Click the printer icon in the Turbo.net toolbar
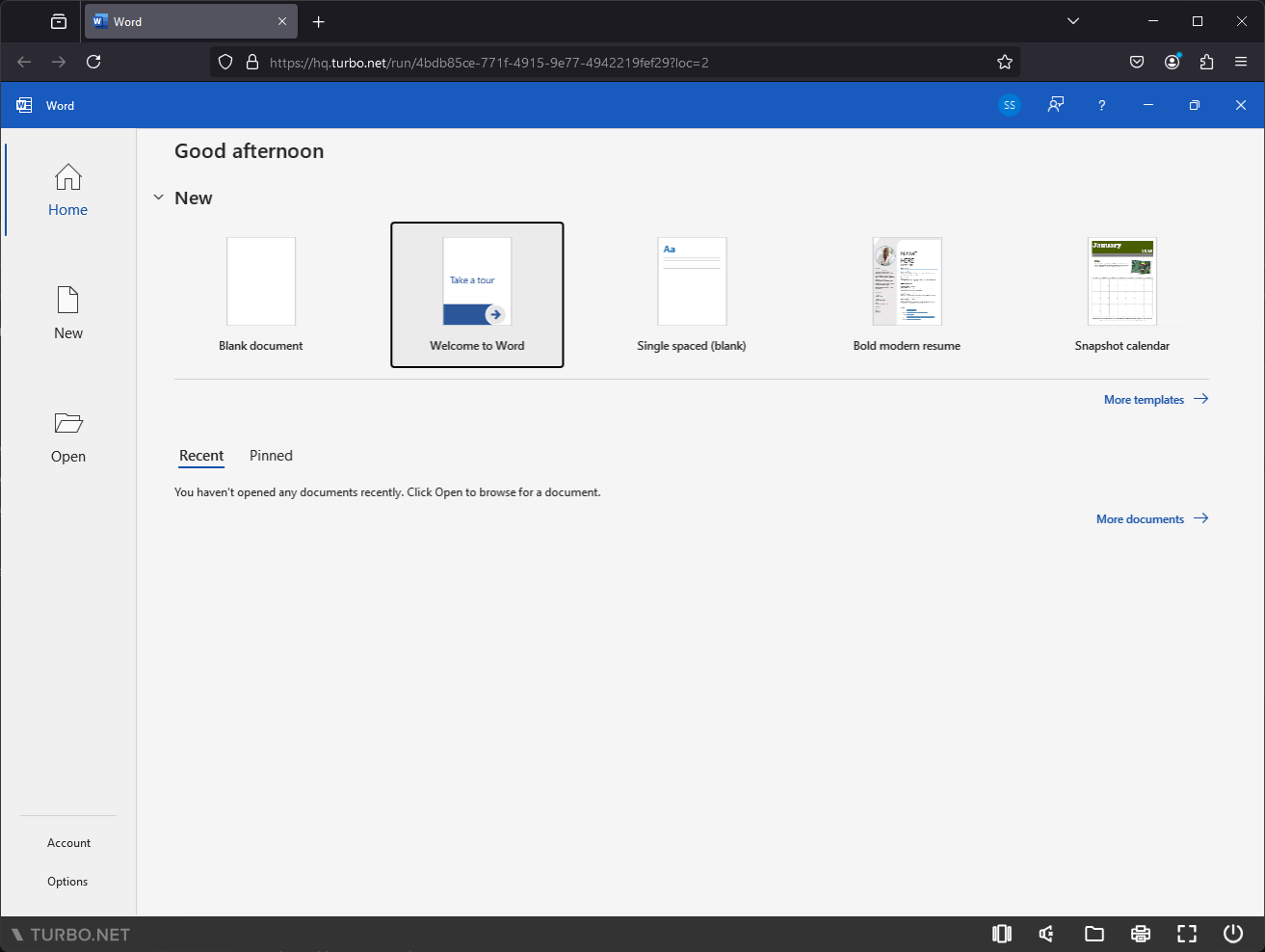1265x952 pixels. coord(1141,934)
